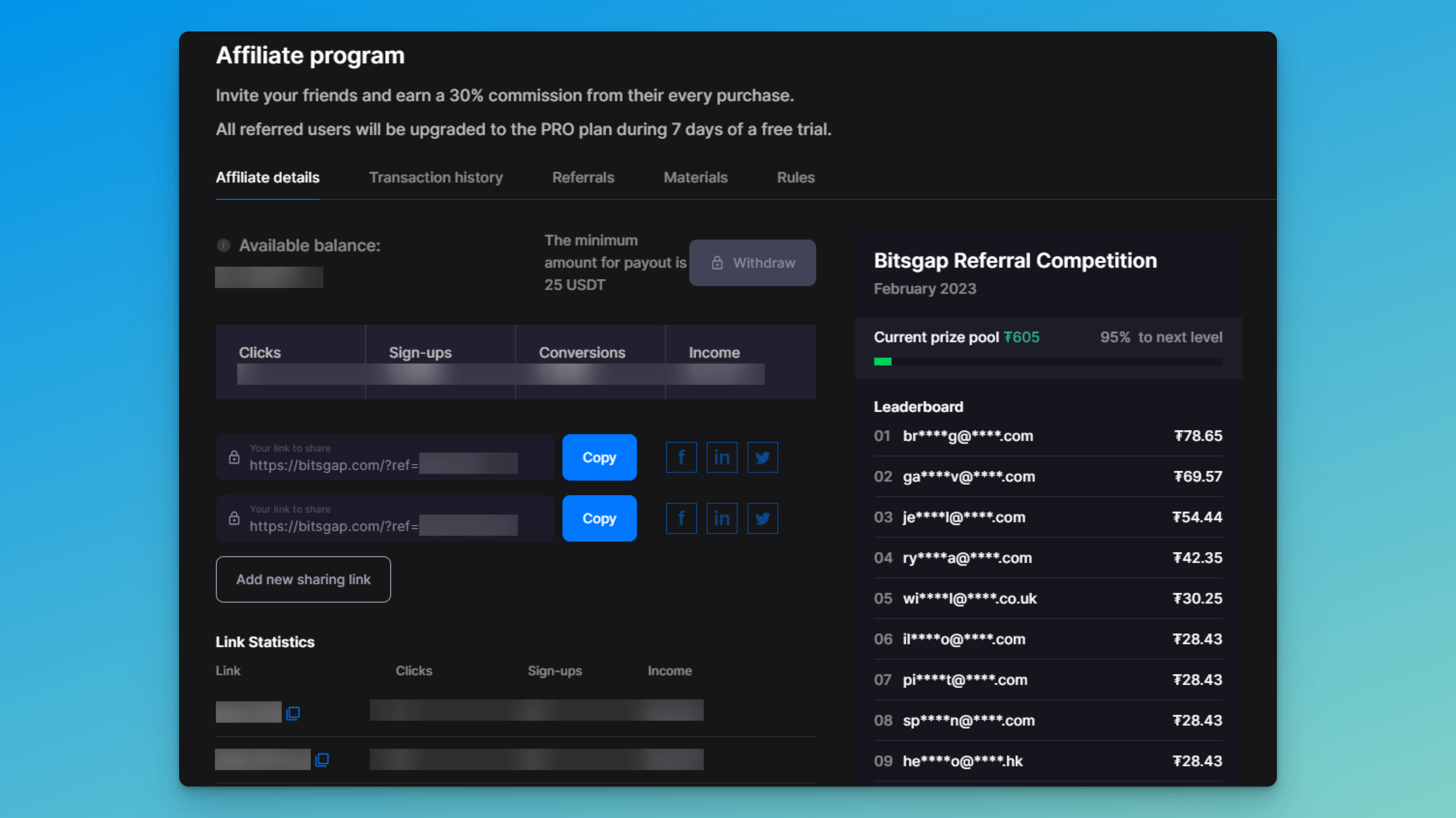
Task: Click the ₮78.65 leaderboard amount
Action: pyautogui.click(x=1198, y=436)
